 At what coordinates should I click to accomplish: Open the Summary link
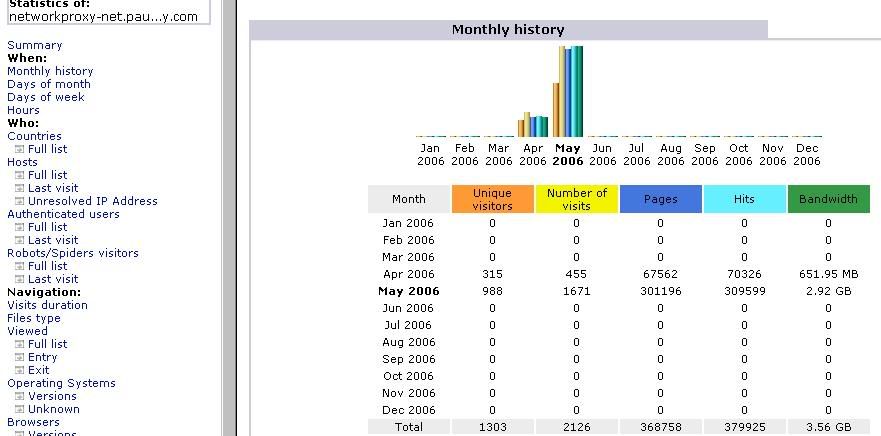point(34,45)
